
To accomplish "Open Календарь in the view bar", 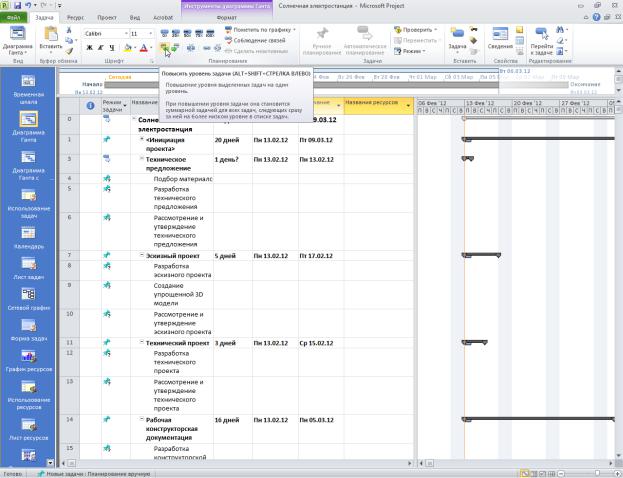I will (29, 237).
